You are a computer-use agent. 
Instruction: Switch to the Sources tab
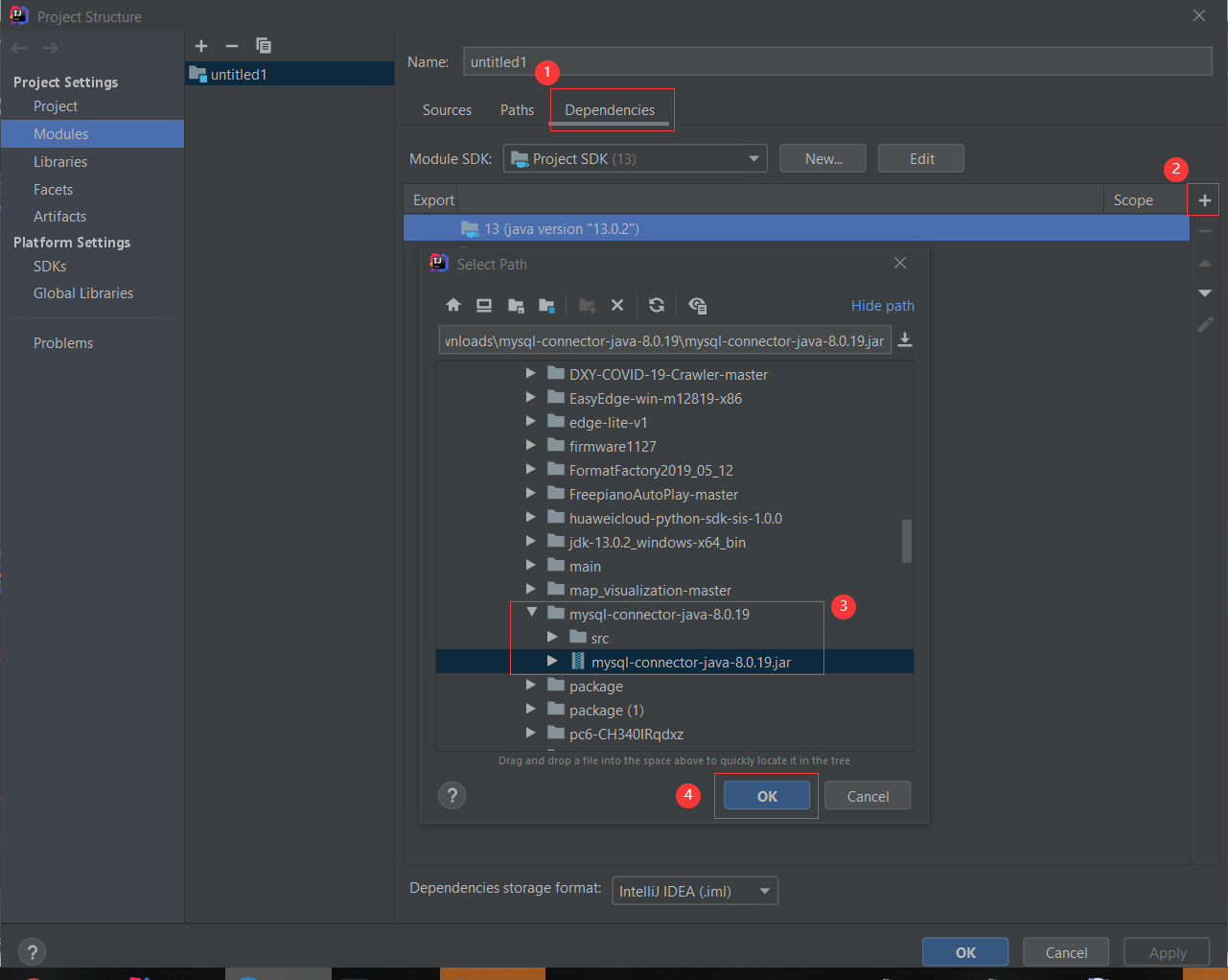click(447, 110)
